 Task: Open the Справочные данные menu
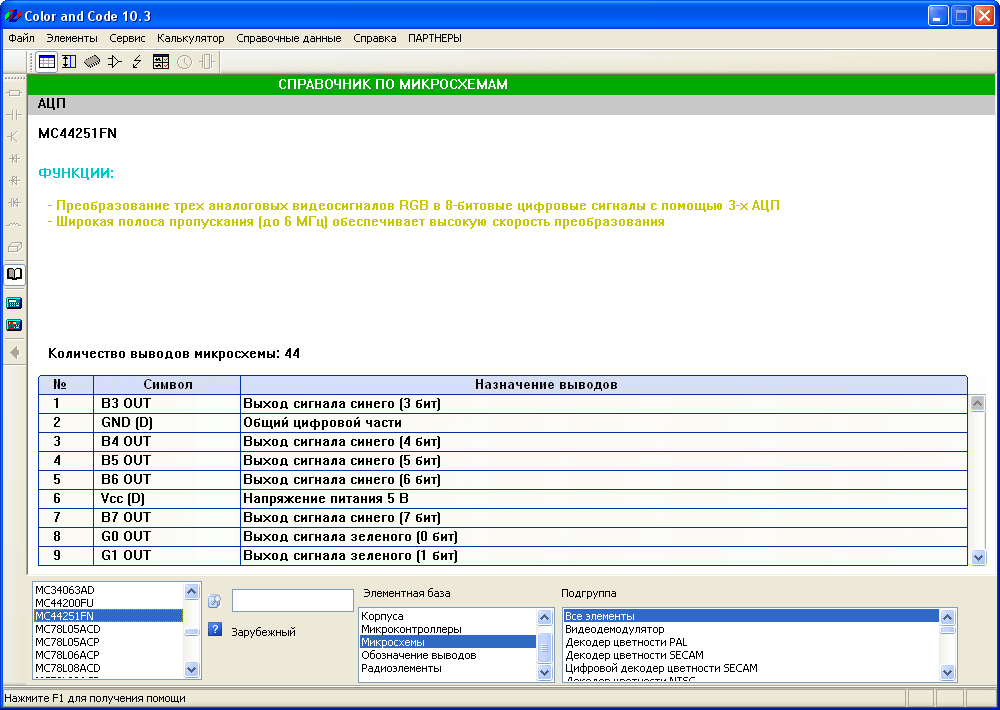[289, 38]
